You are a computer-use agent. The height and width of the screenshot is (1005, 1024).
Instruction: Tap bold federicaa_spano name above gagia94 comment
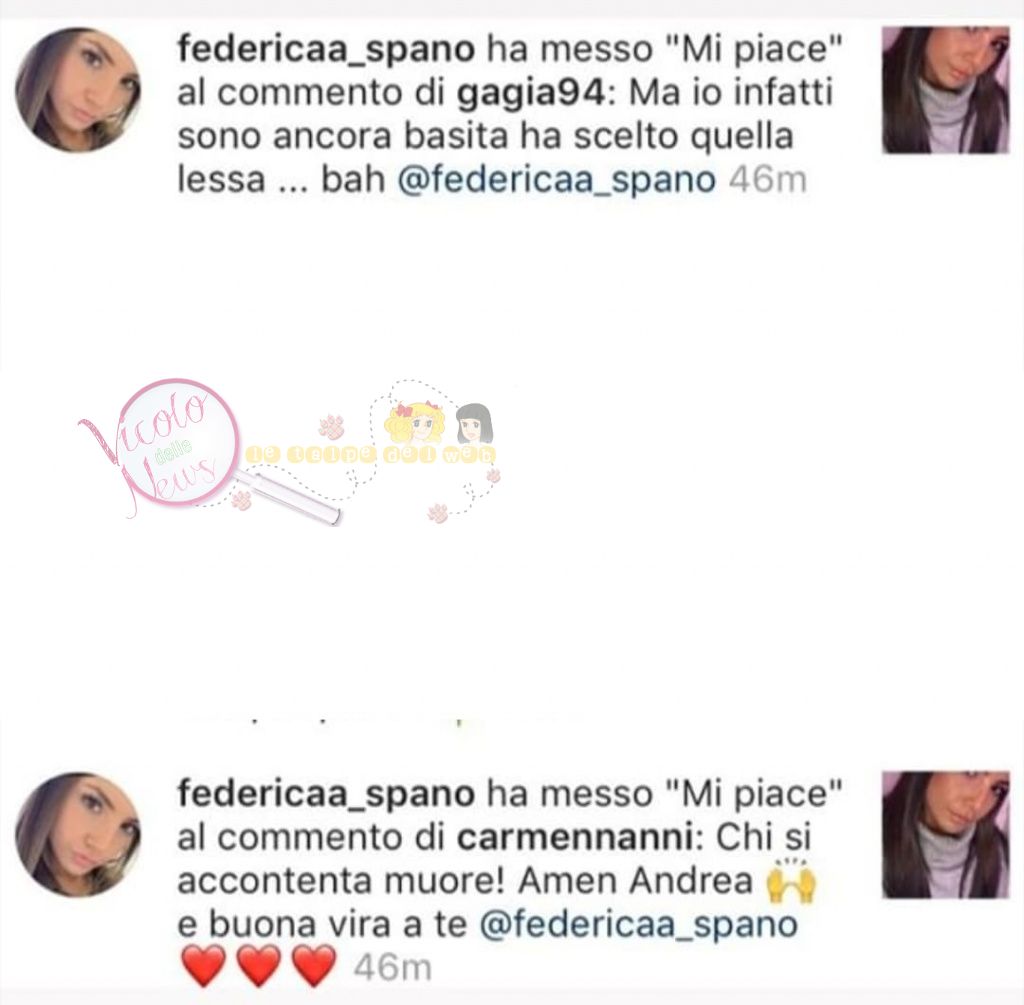[326, 50]
